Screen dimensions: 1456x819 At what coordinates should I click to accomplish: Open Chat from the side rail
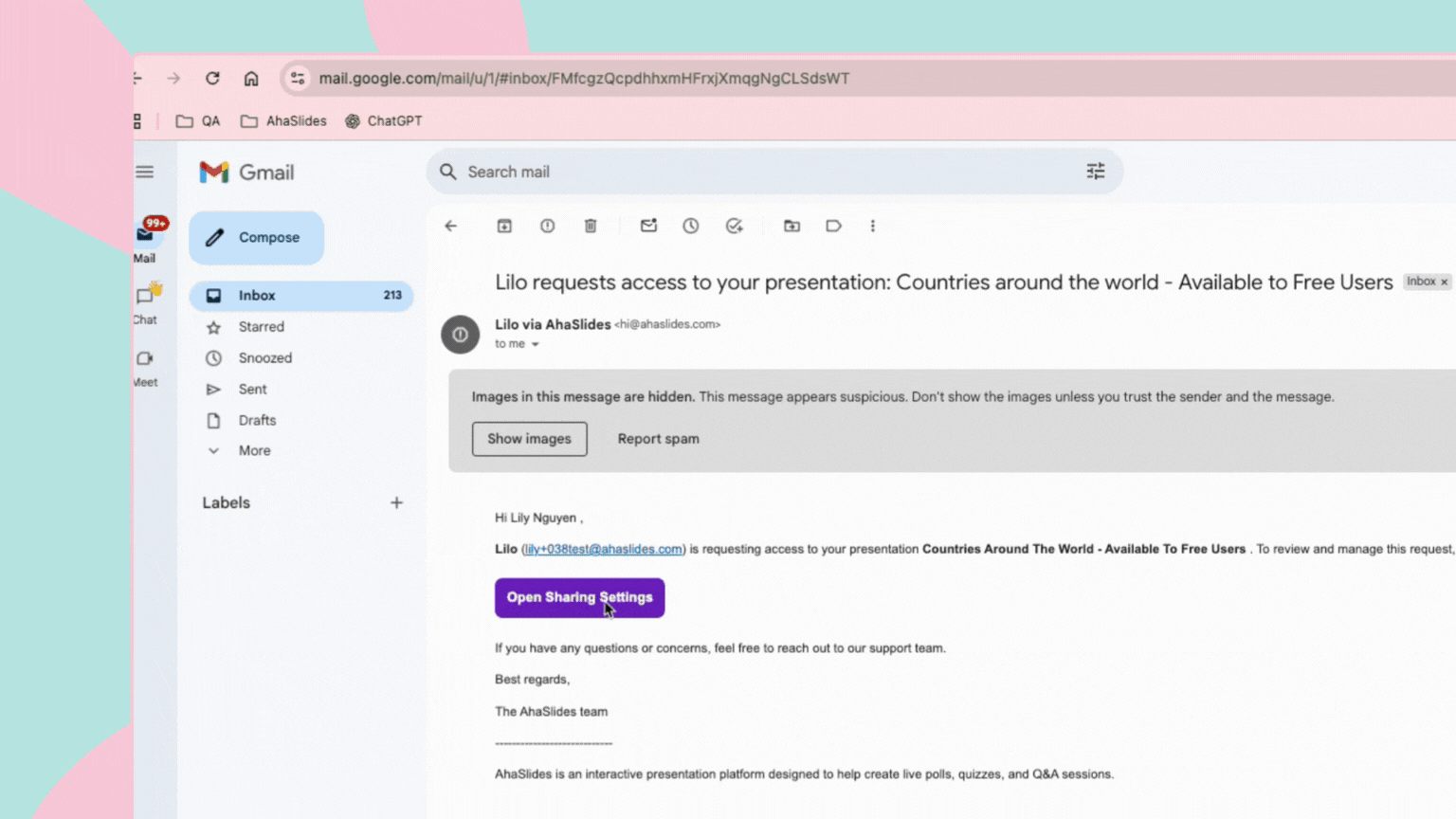click(147, 303)
